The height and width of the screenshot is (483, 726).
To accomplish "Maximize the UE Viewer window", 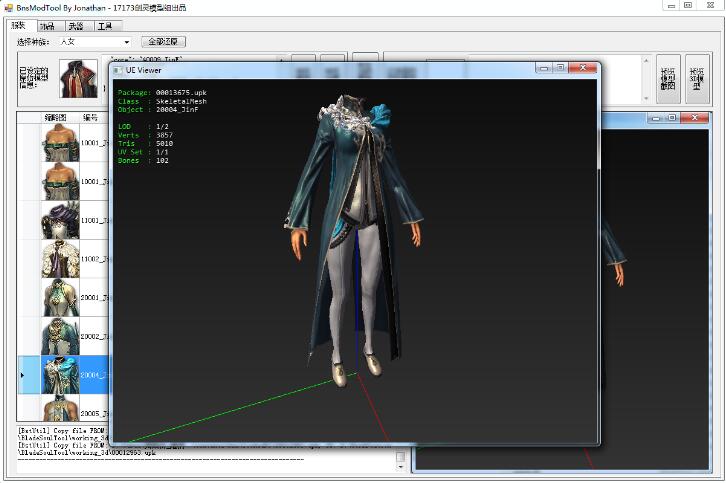I will click(x=562, y=69).
